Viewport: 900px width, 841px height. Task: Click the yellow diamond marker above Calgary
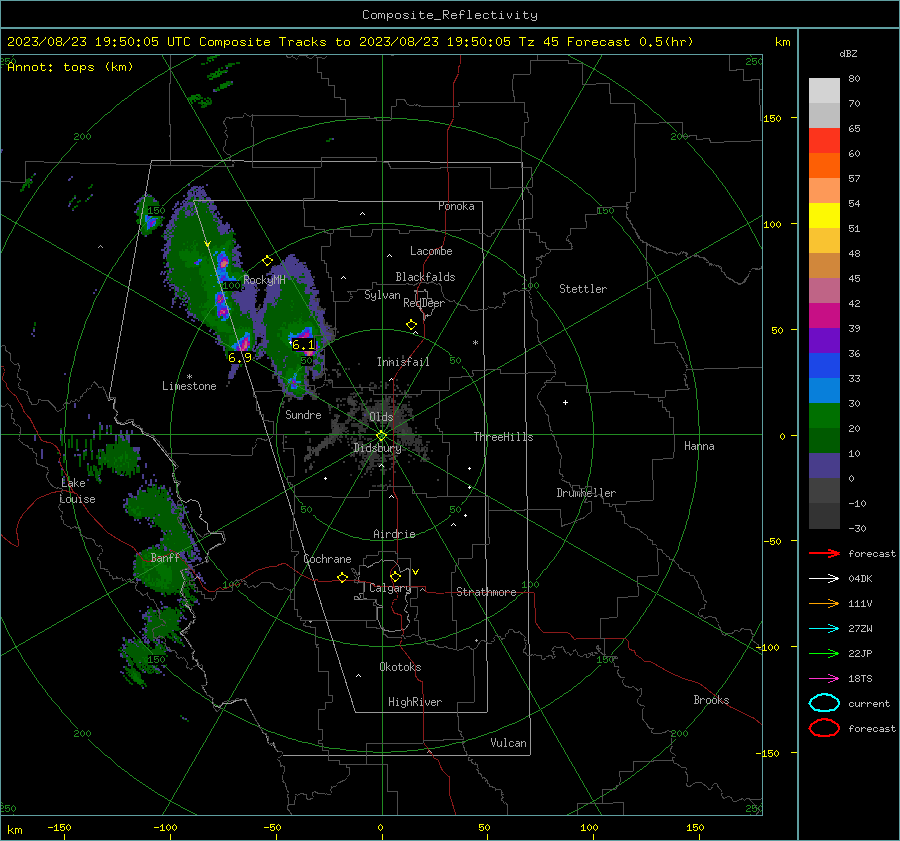(395, 576)
